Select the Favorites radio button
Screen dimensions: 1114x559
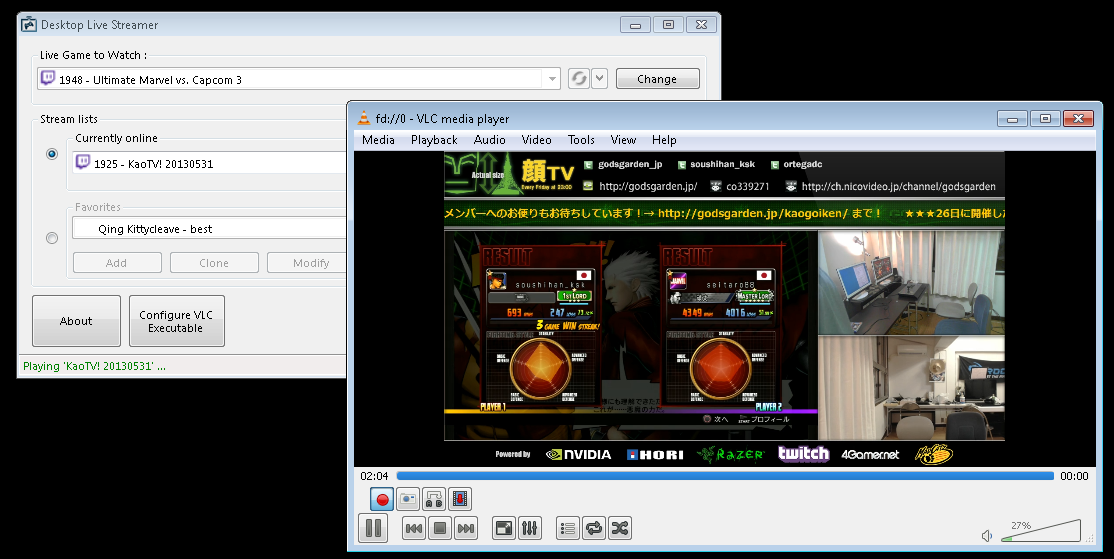(x=52, y=238)
